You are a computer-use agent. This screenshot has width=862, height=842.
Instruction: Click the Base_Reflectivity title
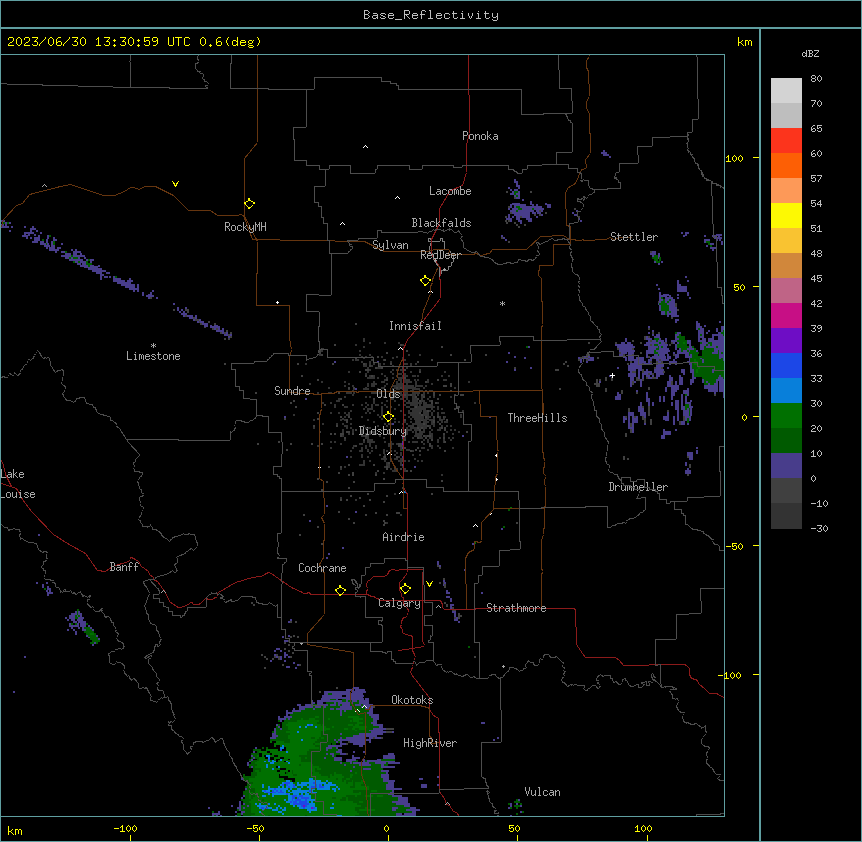point(430,15)
